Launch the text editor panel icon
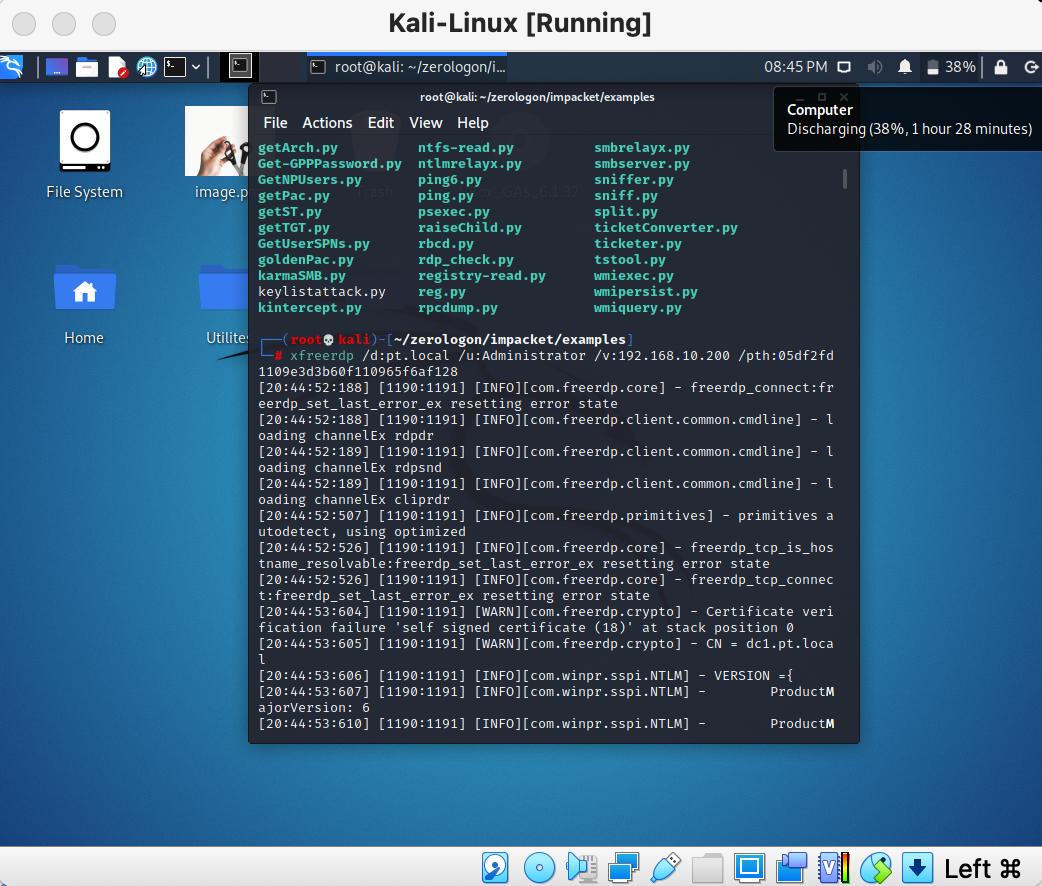Screen dimensions: 1042x886 [x=117, y=67]
